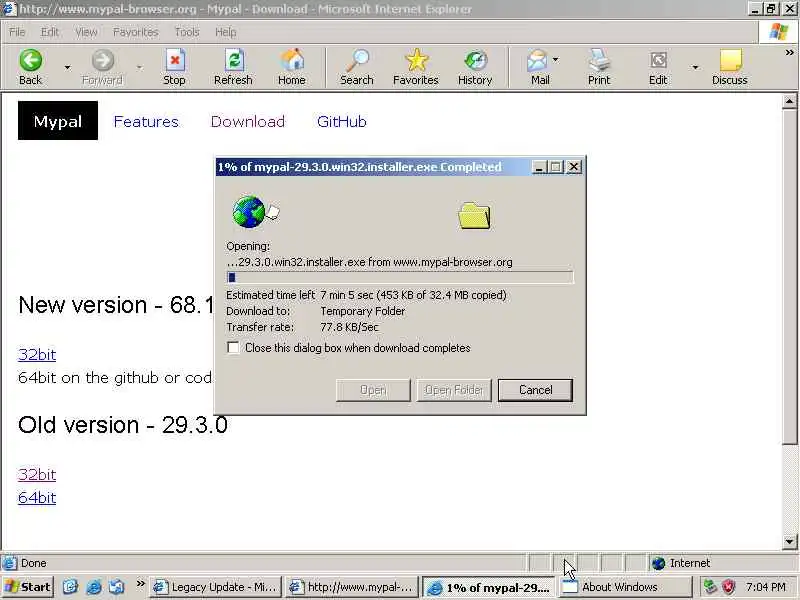Switch to the www.mypal taskbar window
The height and width of the screenshot is (600, 800).
tap(352, 587)
